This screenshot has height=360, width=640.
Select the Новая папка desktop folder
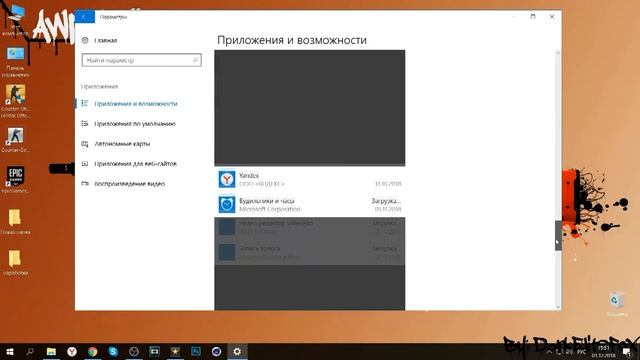(x=16, y=222)
